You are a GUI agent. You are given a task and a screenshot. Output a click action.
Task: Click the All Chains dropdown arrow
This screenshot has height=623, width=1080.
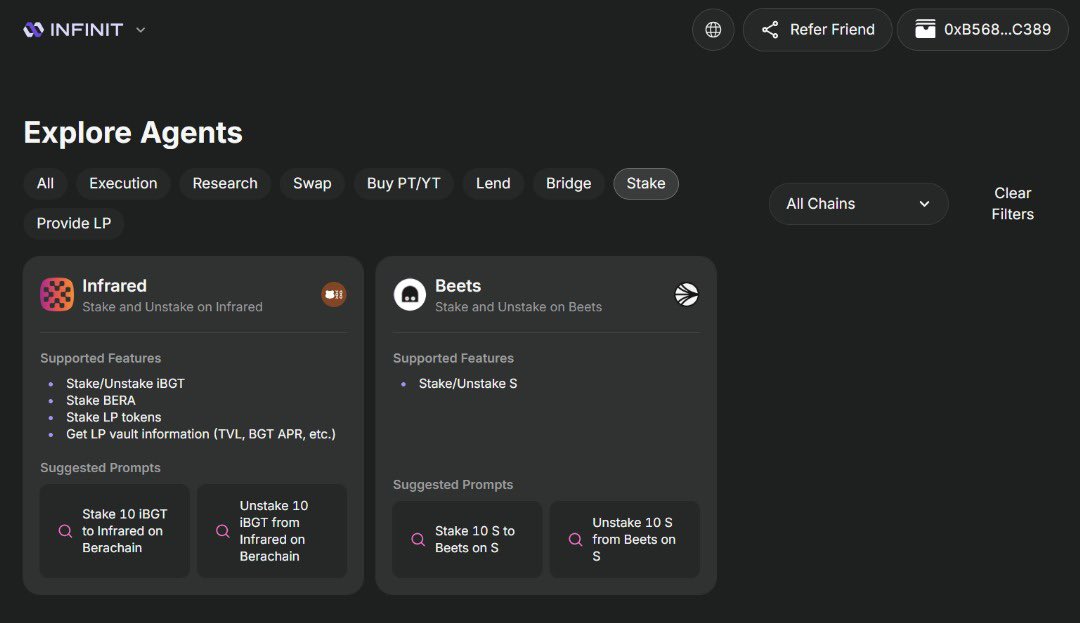[924, 204]
